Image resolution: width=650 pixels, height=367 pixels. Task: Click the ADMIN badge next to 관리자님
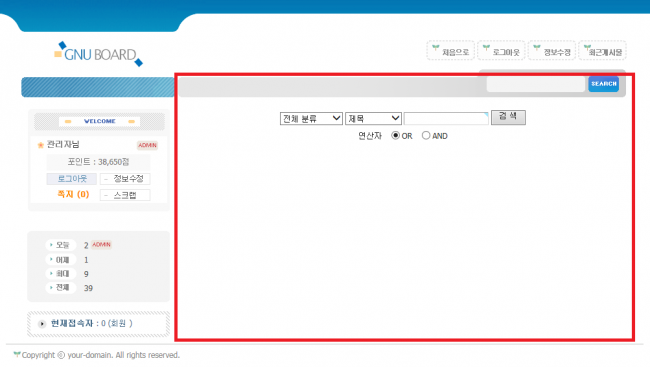coord(147,145)
